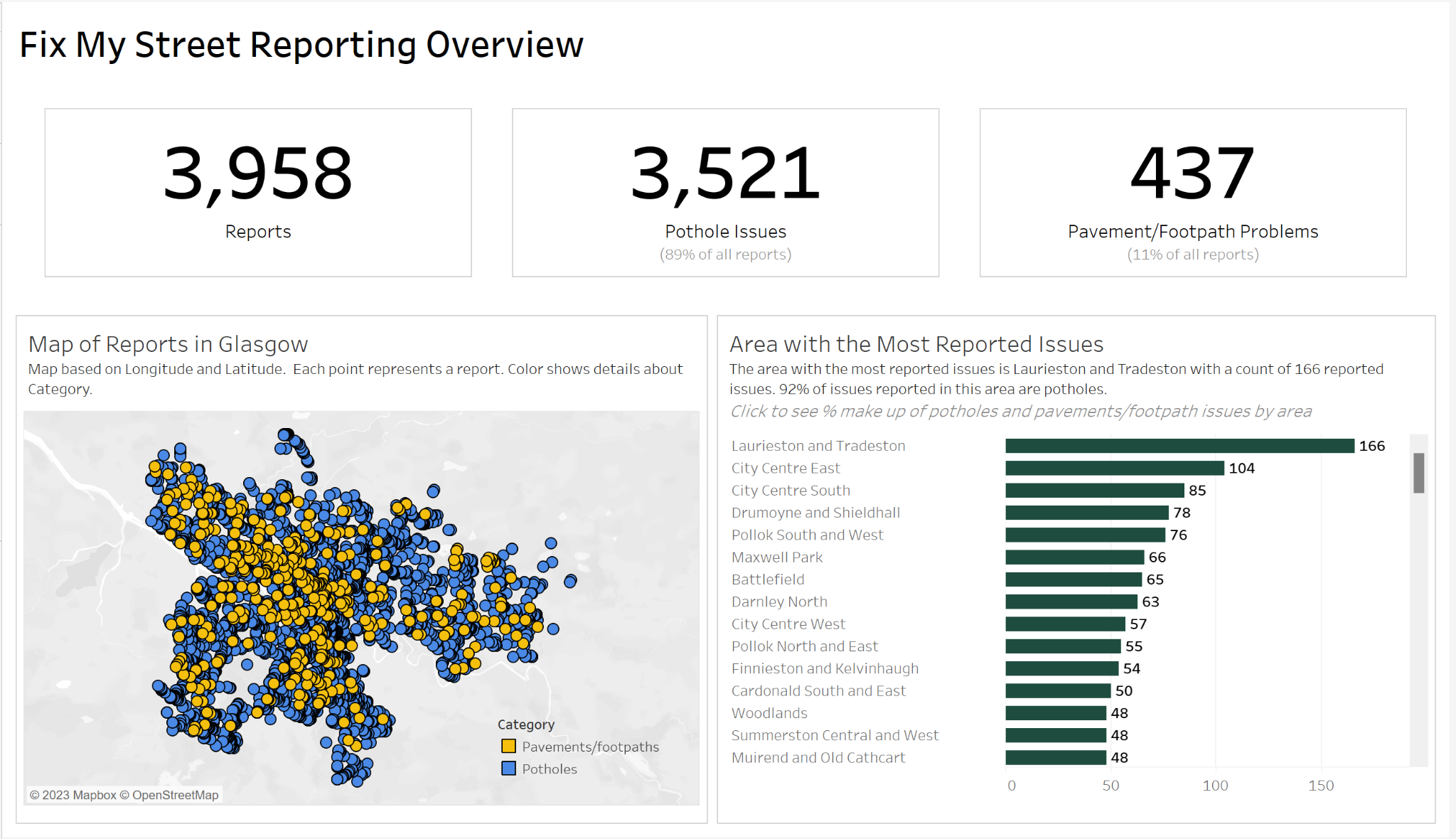Click the Finnieston and Kelvinhaugh label

(x=825, y=668)
